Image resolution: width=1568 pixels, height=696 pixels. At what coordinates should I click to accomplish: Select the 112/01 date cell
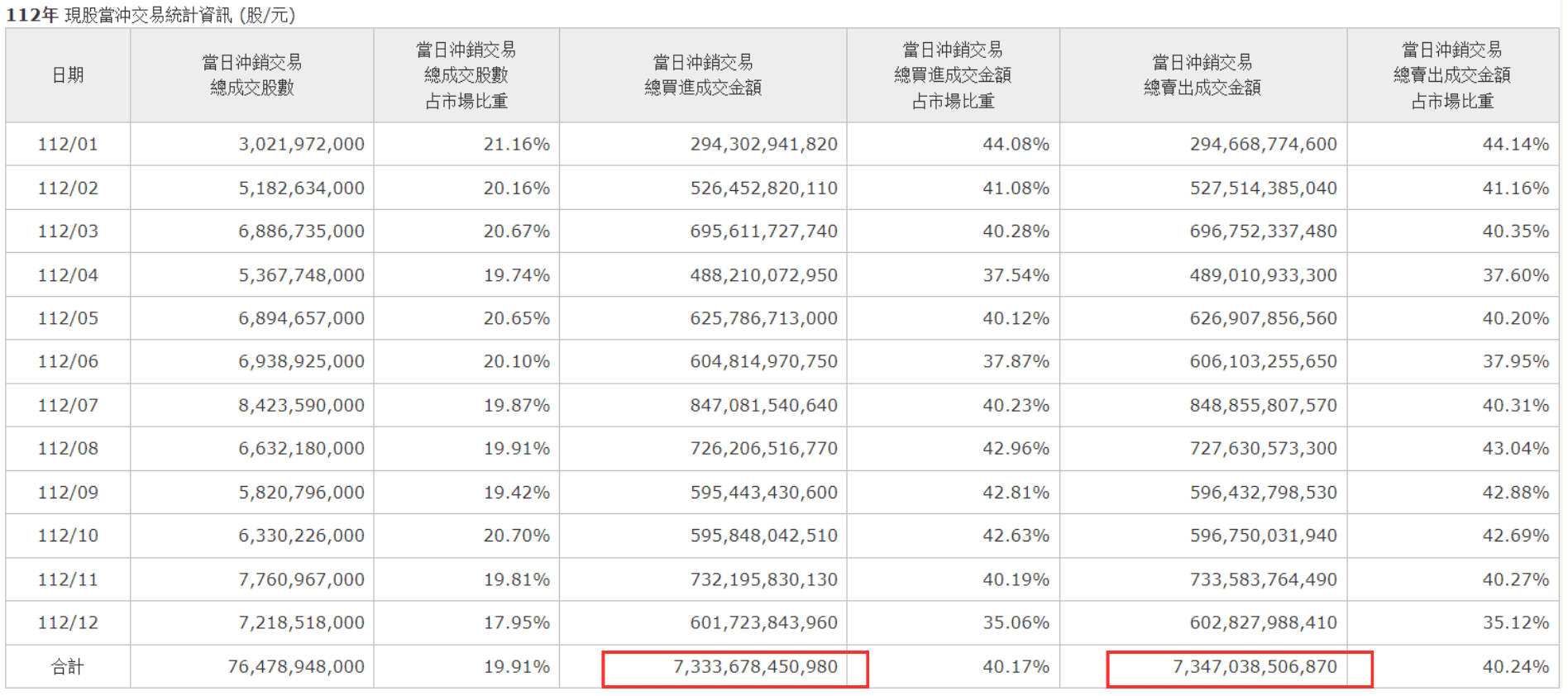tap(68, 144)
